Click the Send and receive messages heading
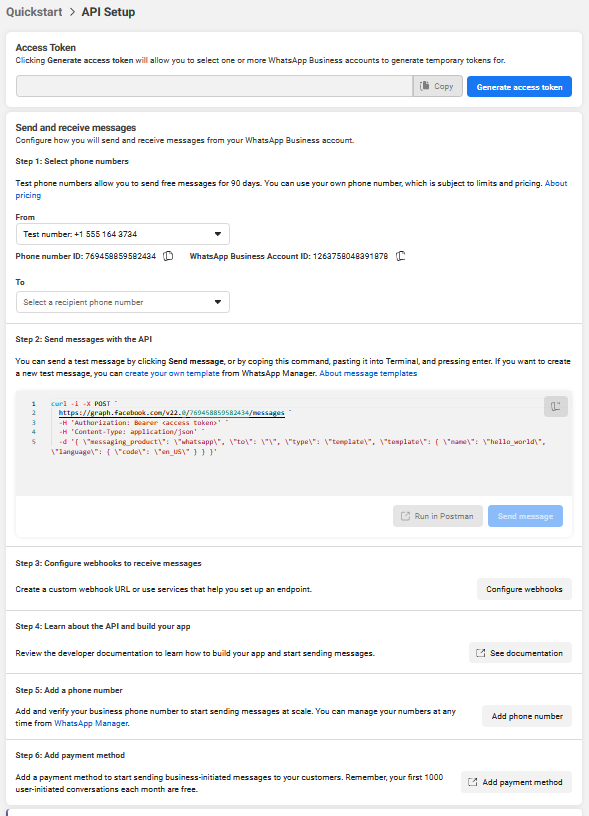Image resolution: width=589 pixels, height=816 pixels. (x=76, y=128)
